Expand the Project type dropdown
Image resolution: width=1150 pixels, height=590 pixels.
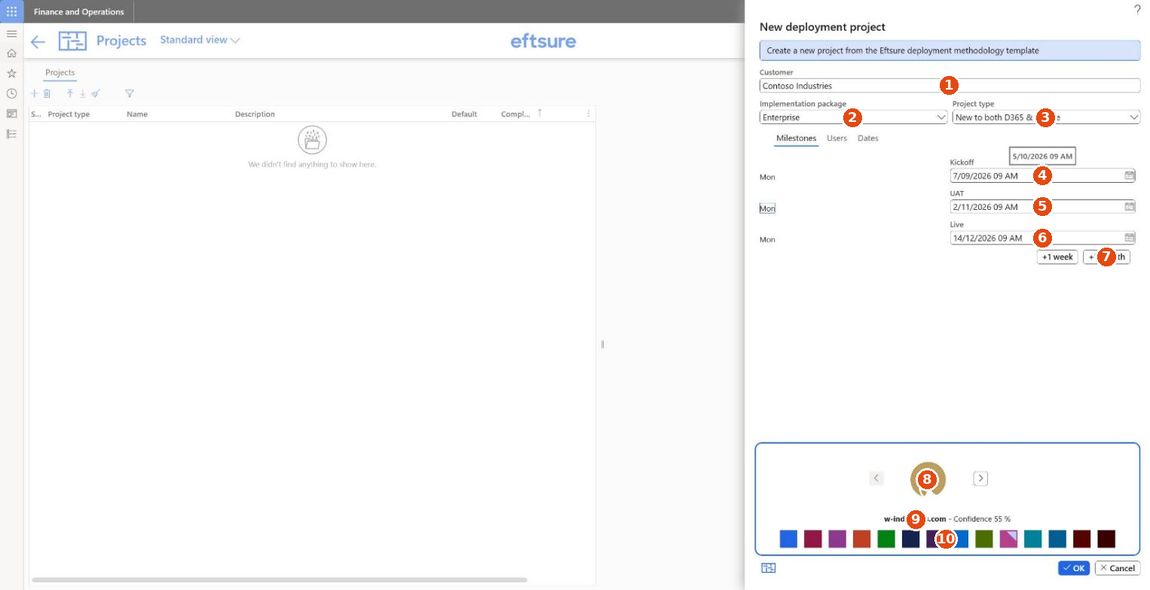(x=1134, y=117)
